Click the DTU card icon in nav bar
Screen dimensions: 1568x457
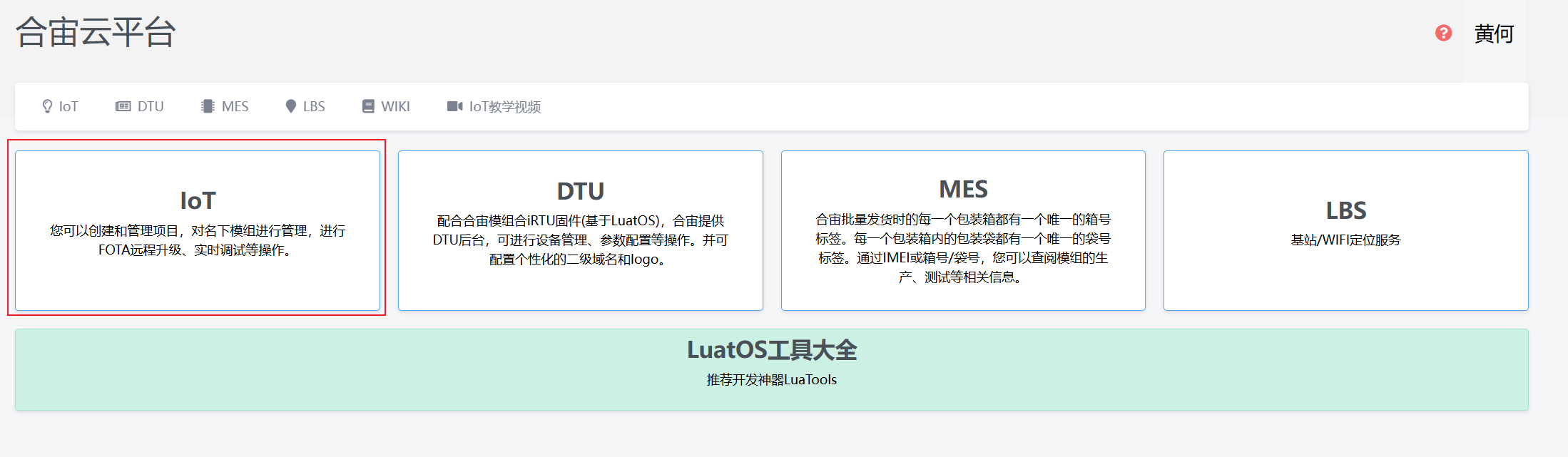click(123, 106)
